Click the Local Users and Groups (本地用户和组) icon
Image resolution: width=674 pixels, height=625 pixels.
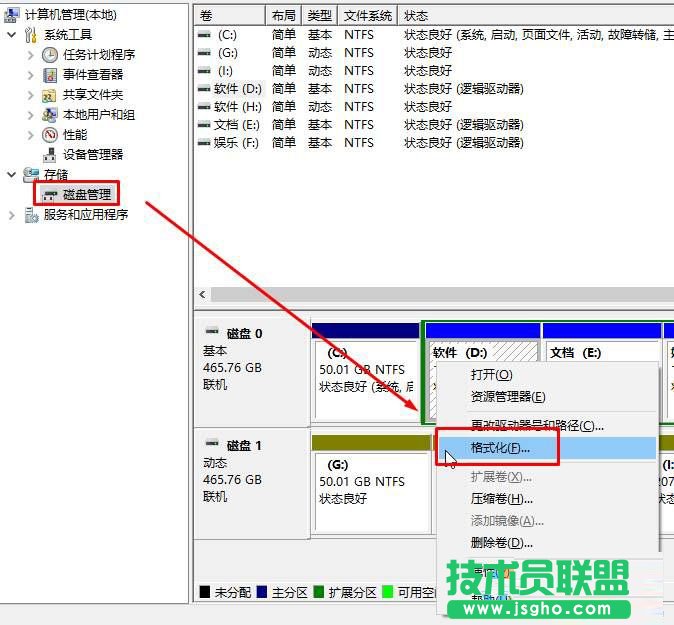49,115
